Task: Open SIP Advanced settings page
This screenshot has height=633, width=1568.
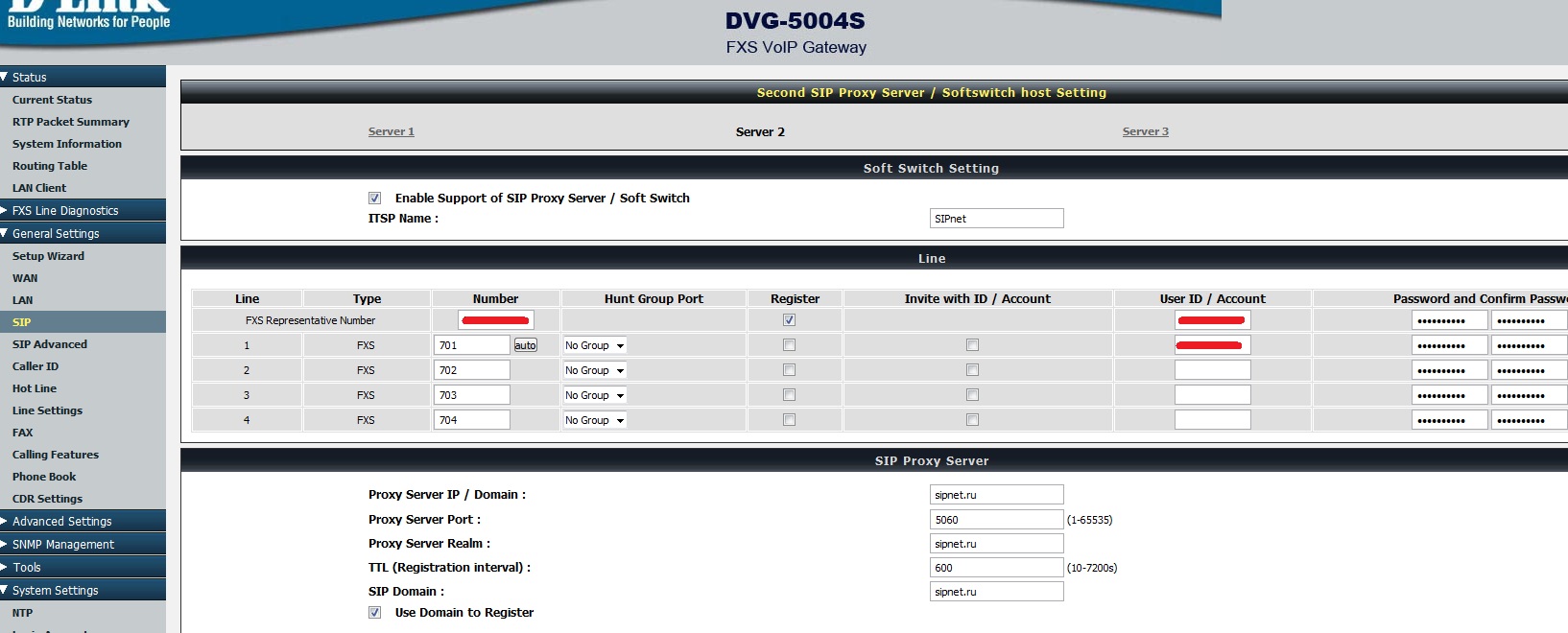Action: pyautogui.click(x=49, y=344)
